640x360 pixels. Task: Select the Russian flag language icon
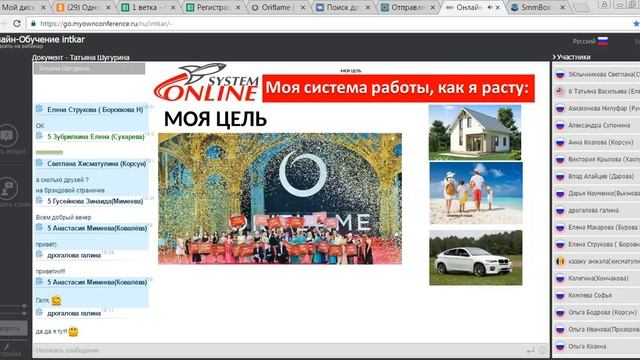click(603, 41)
